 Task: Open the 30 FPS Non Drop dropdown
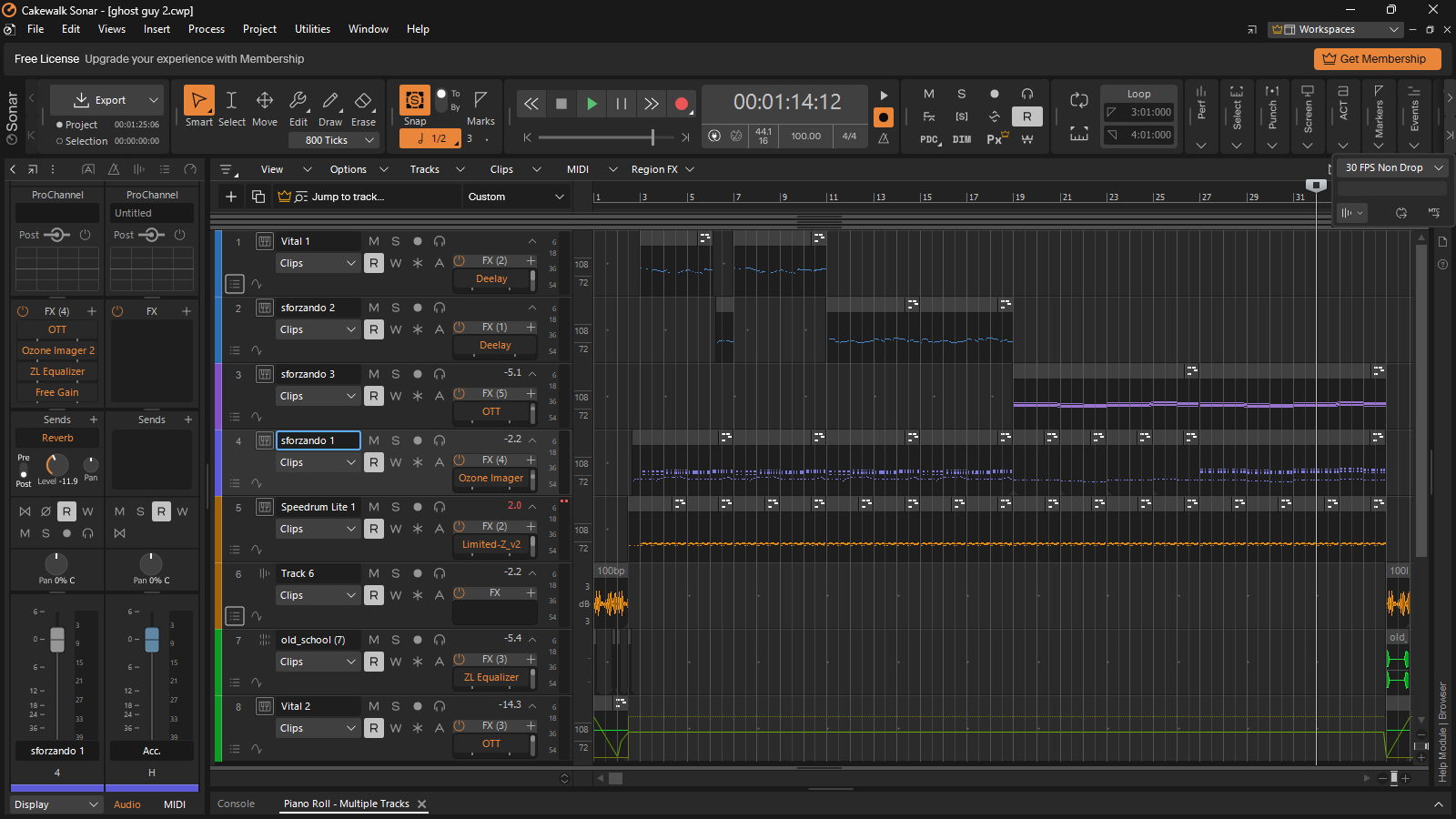click(1393, 167)
